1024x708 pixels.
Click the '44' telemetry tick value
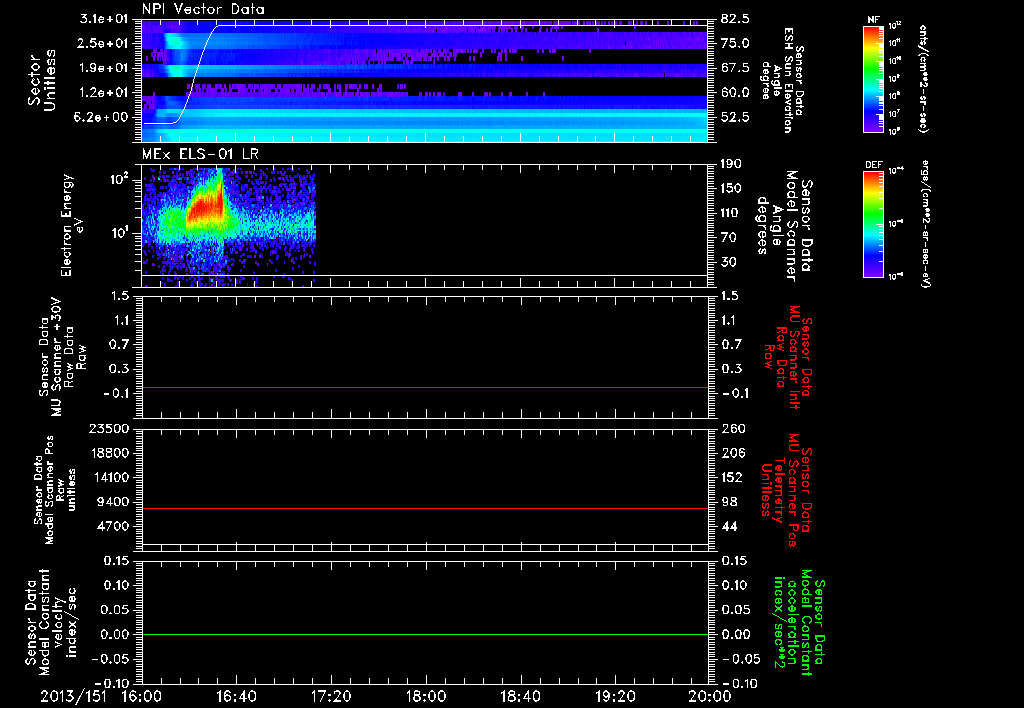pyautogui.click(x=728, y=526)
